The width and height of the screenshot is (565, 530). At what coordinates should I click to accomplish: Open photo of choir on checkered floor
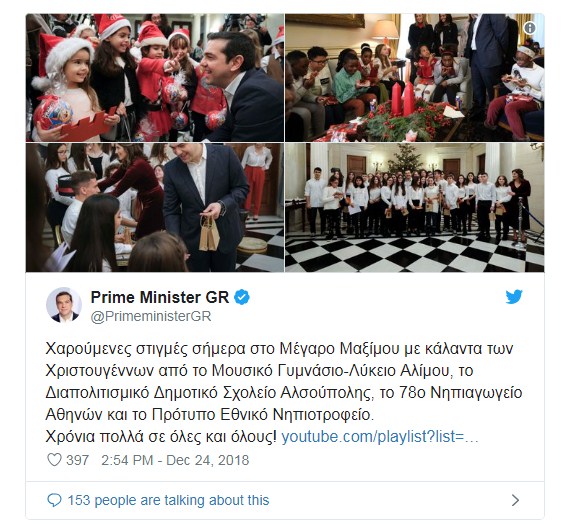(415, 208)
